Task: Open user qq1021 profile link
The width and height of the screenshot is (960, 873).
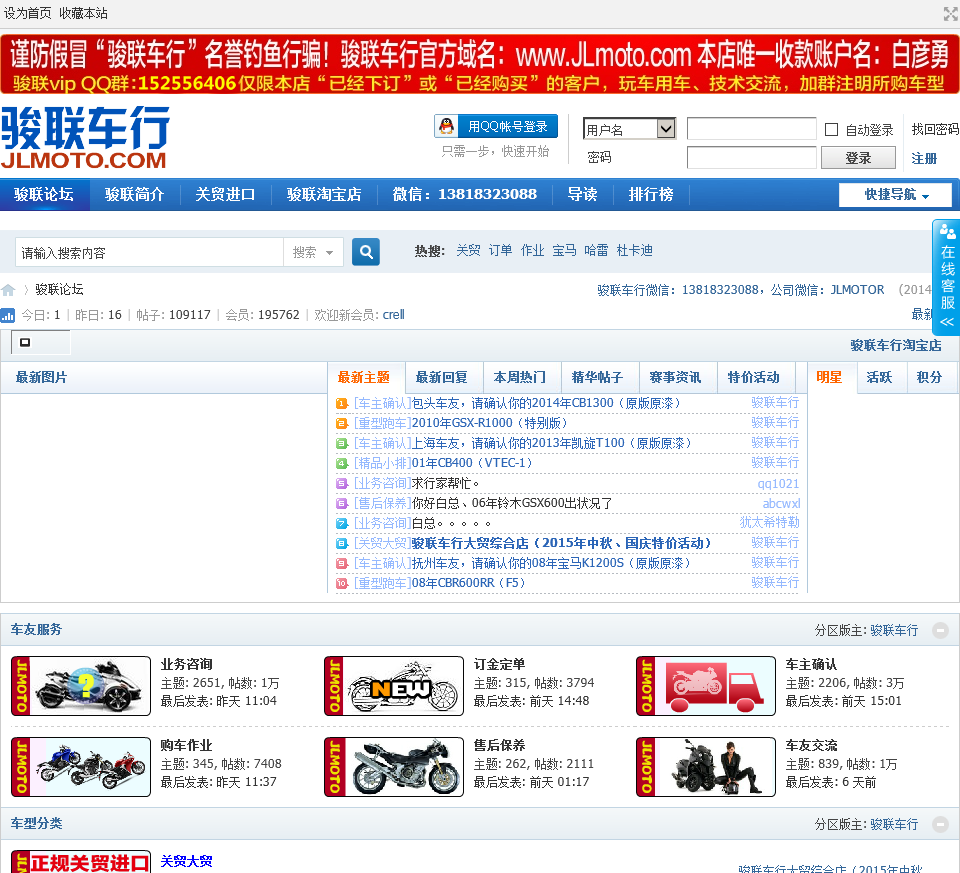Action: click(x=778, y=484)
